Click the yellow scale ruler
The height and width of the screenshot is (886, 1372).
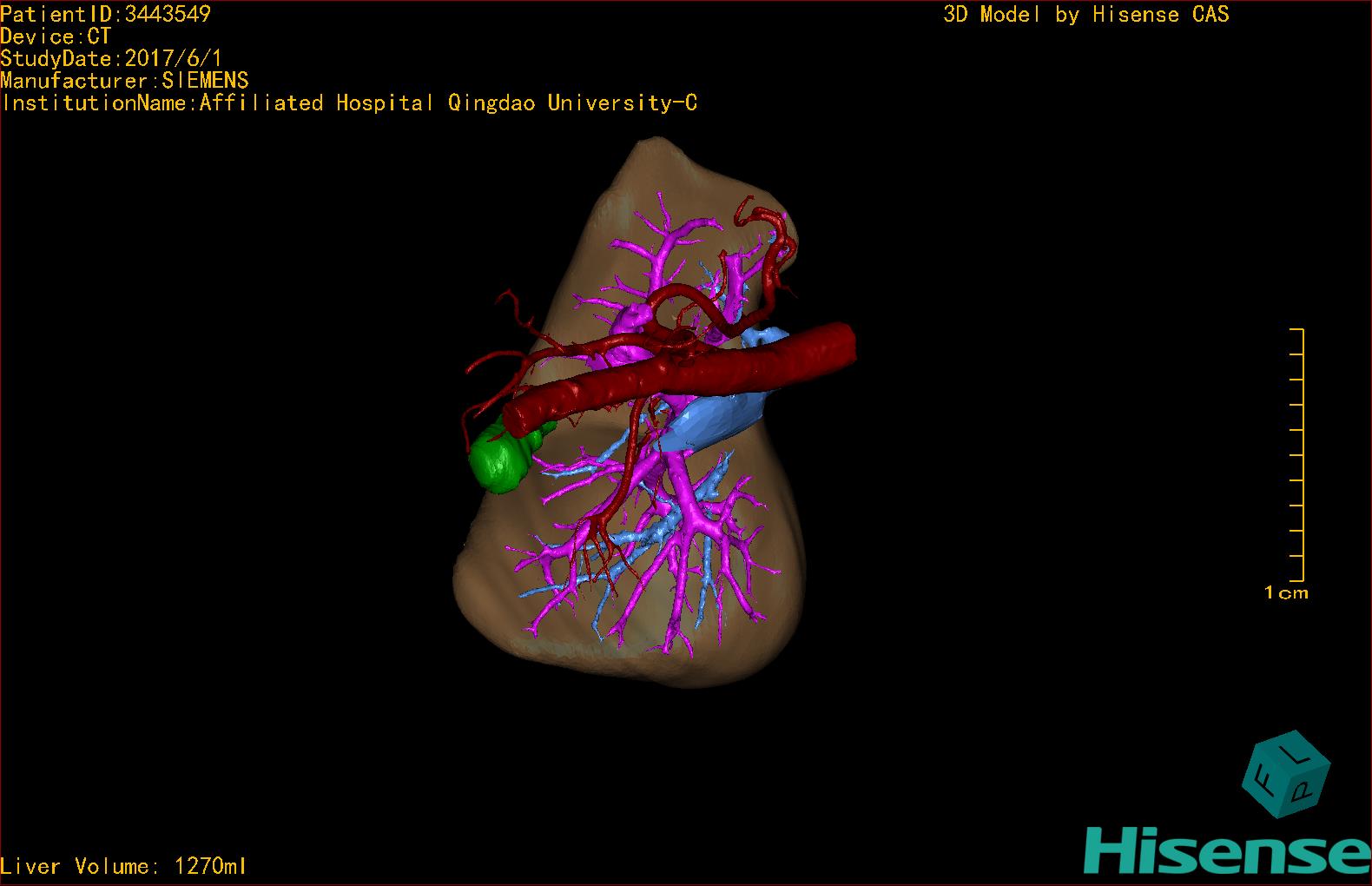[1297, 455]
